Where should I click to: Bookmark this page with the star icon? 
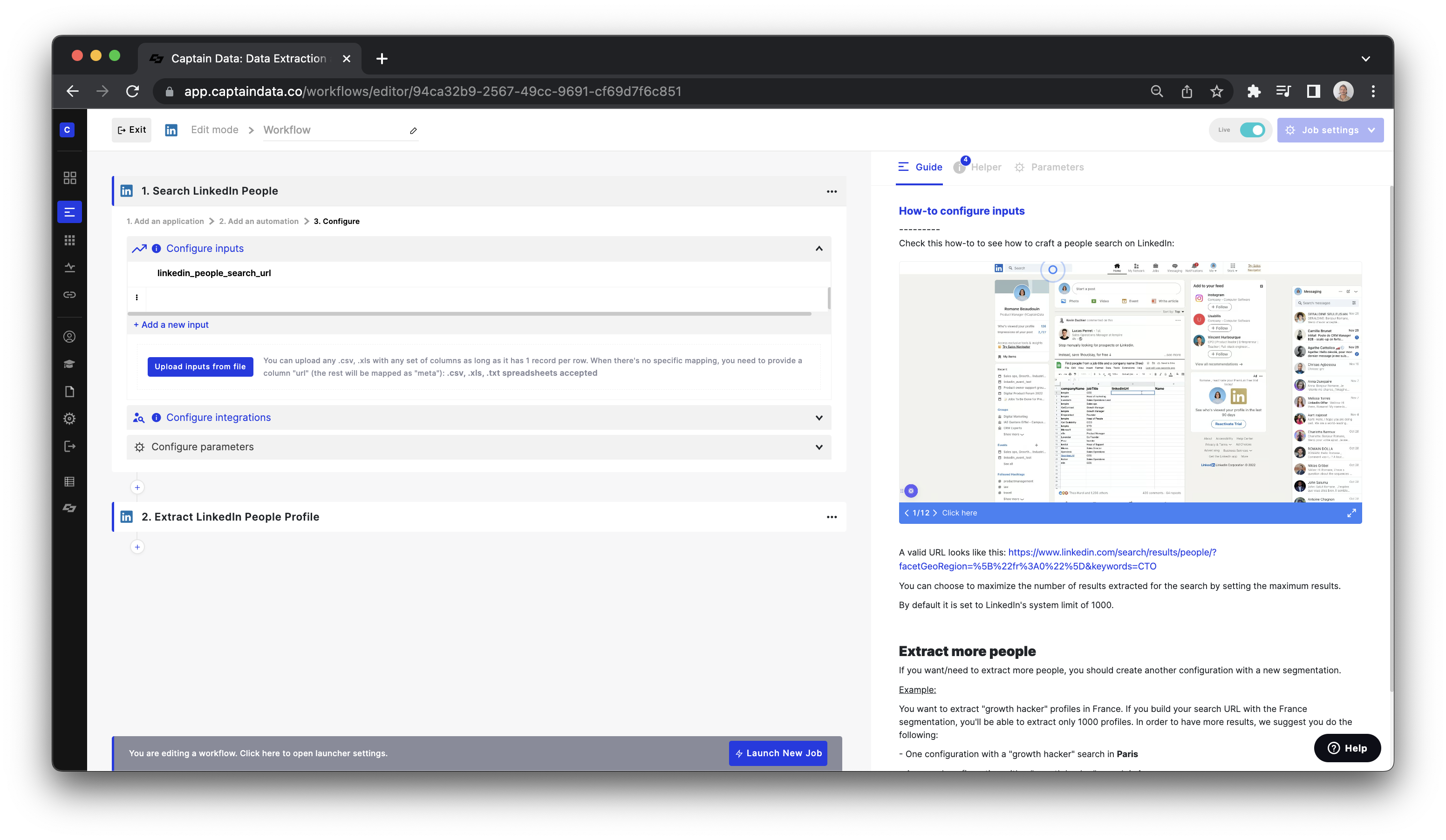pos(1216,91)
